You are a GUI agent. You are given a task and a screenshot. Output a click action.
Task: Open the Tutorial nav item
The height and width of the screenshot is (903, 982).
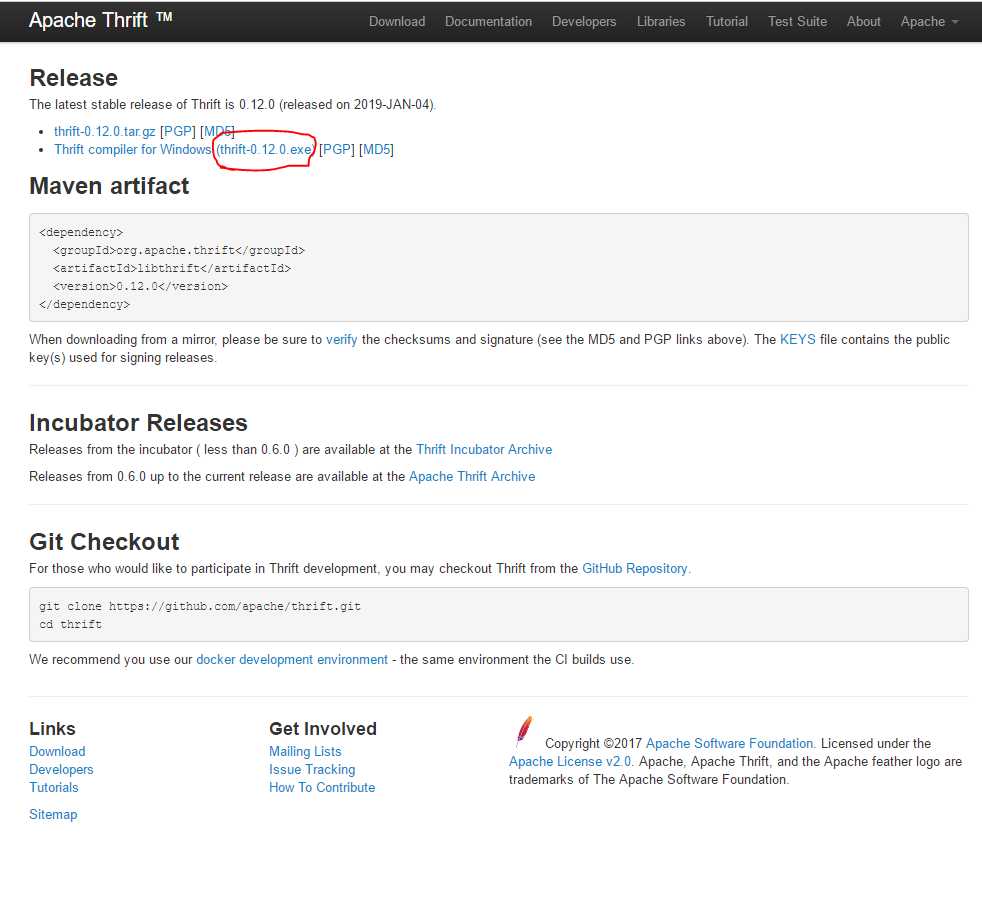tap(726, 22)
